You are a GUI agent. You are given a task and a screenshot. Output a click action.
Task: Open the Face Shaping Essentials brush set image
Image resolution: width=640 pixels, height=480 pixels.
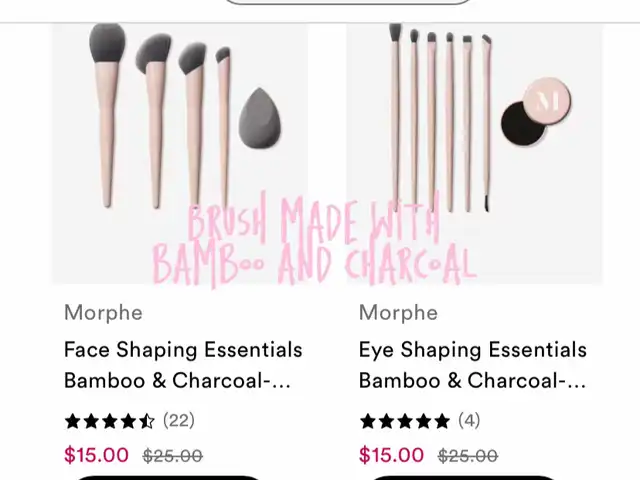tap(180, 153)
